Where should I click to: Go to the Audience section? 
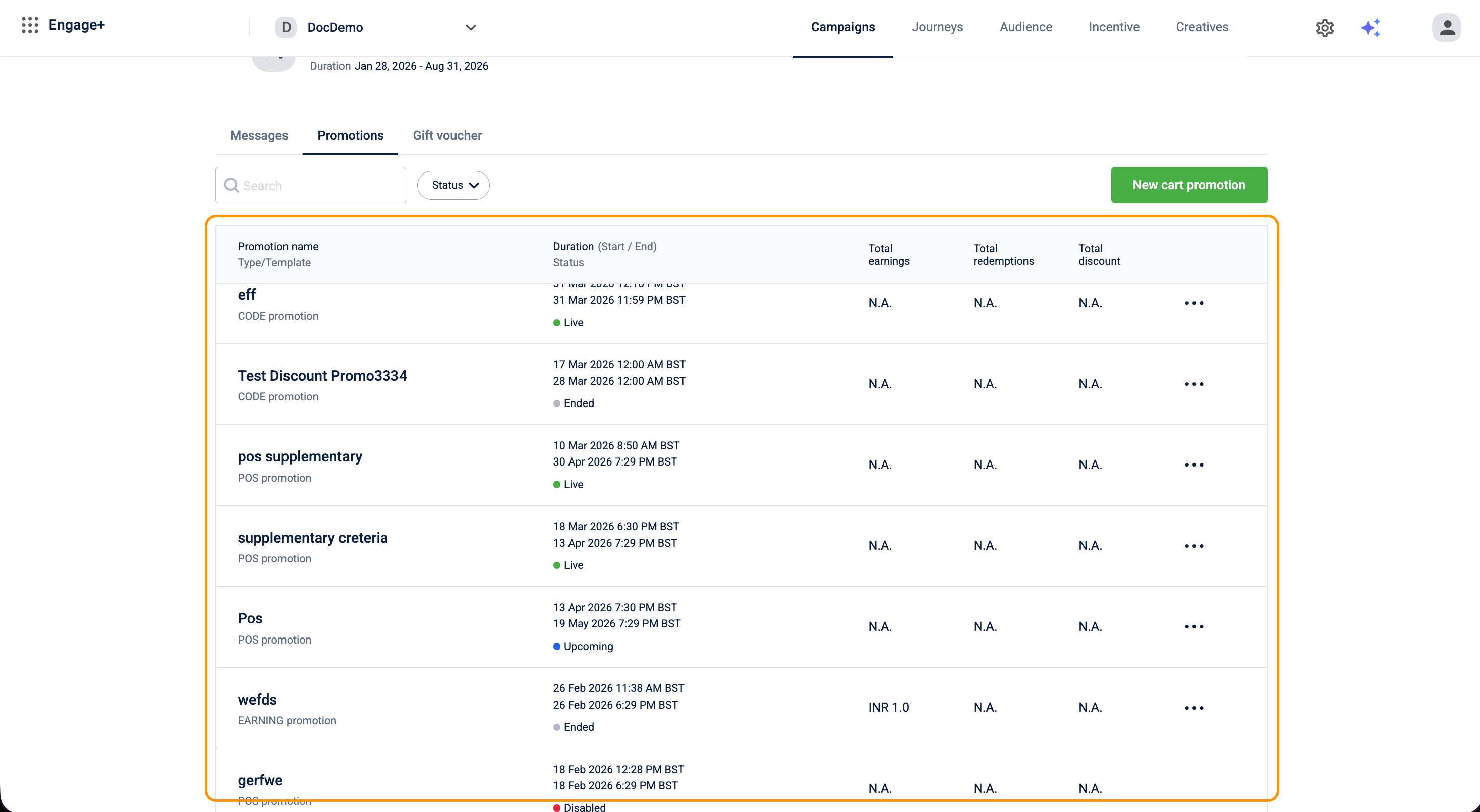click(1026, 27)
